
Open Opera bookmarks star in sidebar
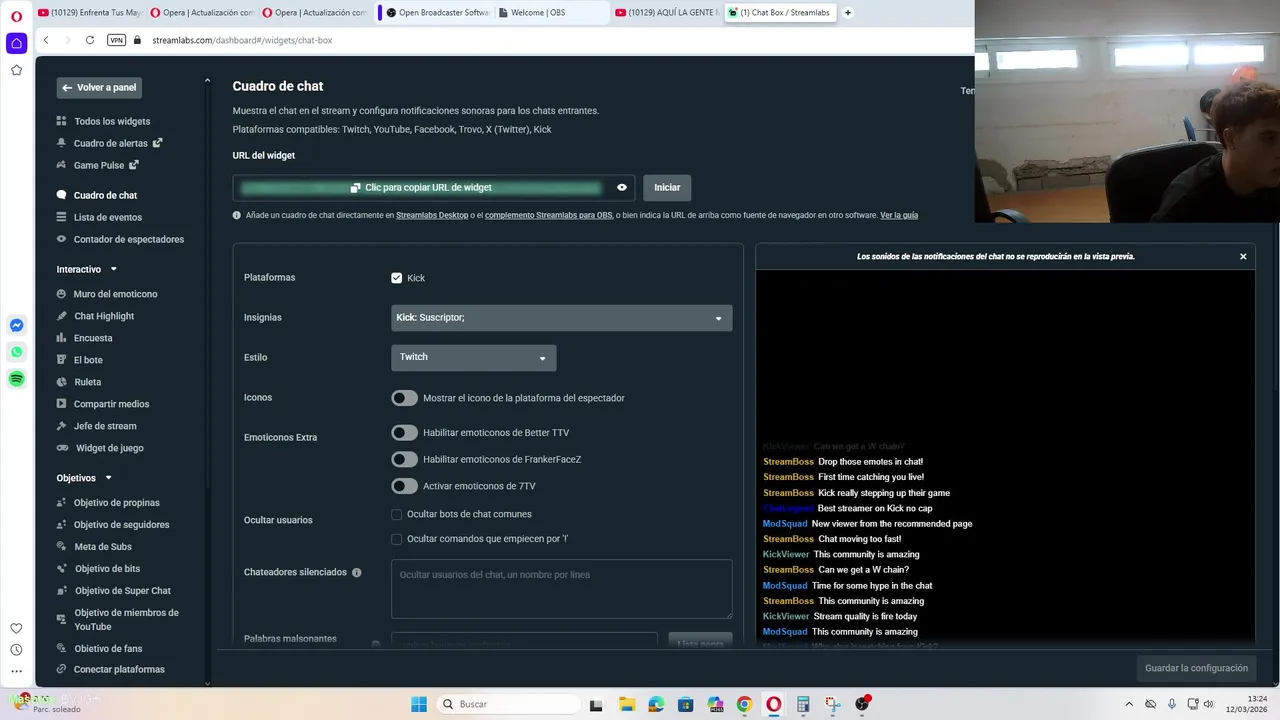pyautogui.click(x=16, y=70)
